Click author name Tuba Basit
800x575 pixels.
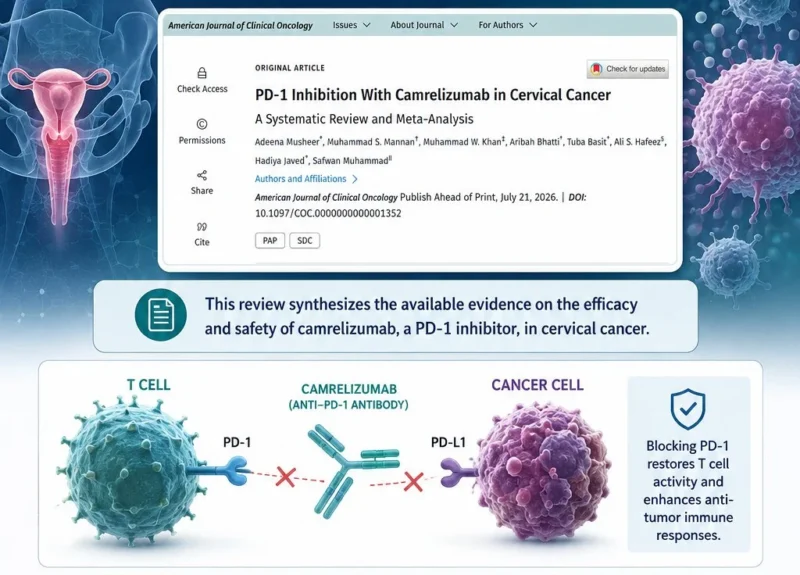click(x=586, y=142)
